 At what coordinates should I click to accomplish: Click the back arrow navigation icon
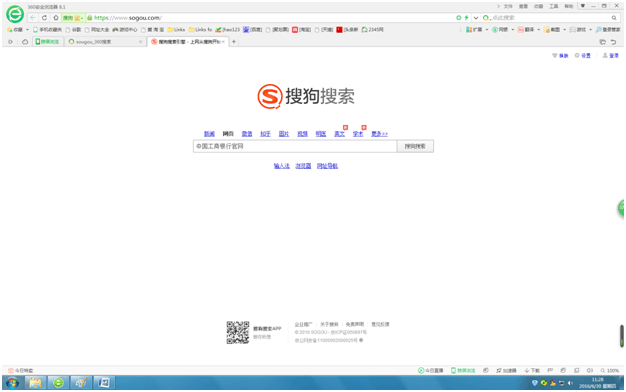tap(33, 18)
